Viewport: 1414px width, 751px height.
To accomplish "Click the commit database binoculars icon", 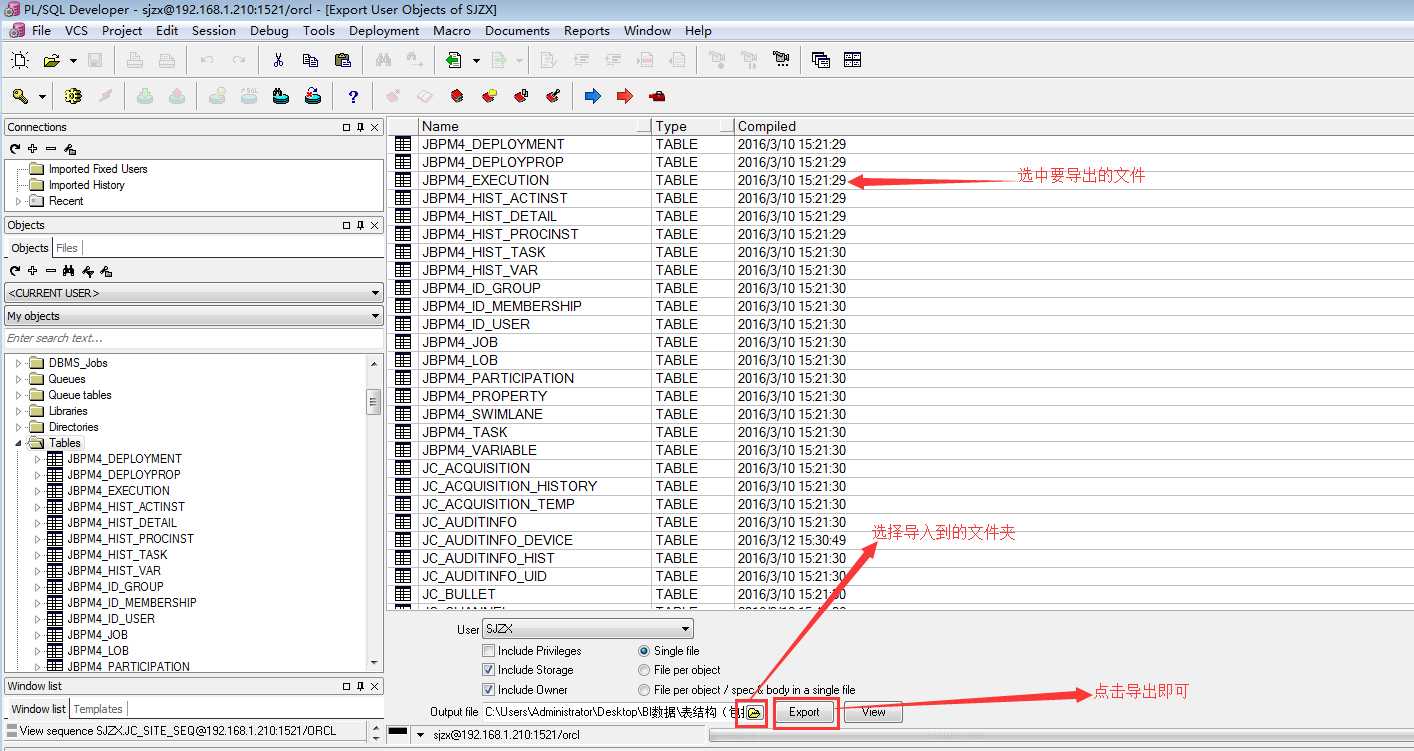I will click(281, 96).
